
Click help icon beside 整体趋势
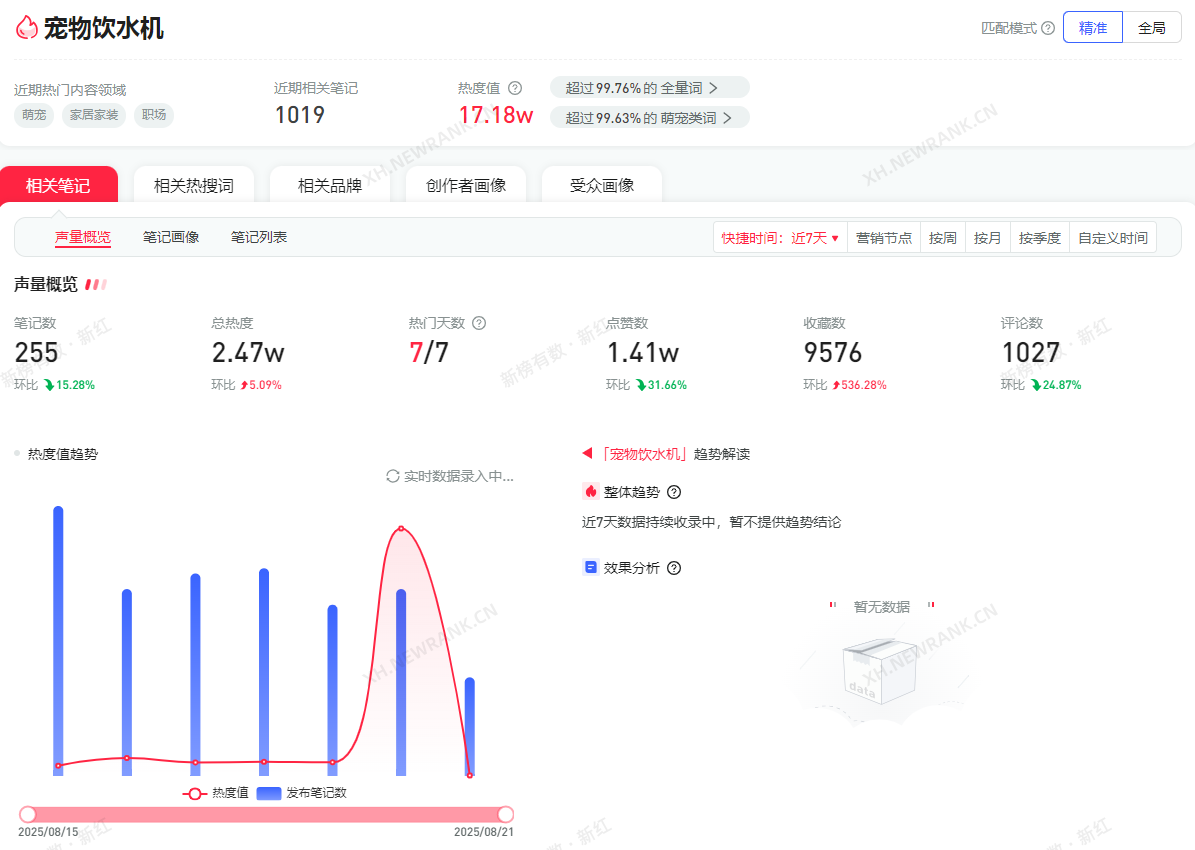click(x=674, y=492)
